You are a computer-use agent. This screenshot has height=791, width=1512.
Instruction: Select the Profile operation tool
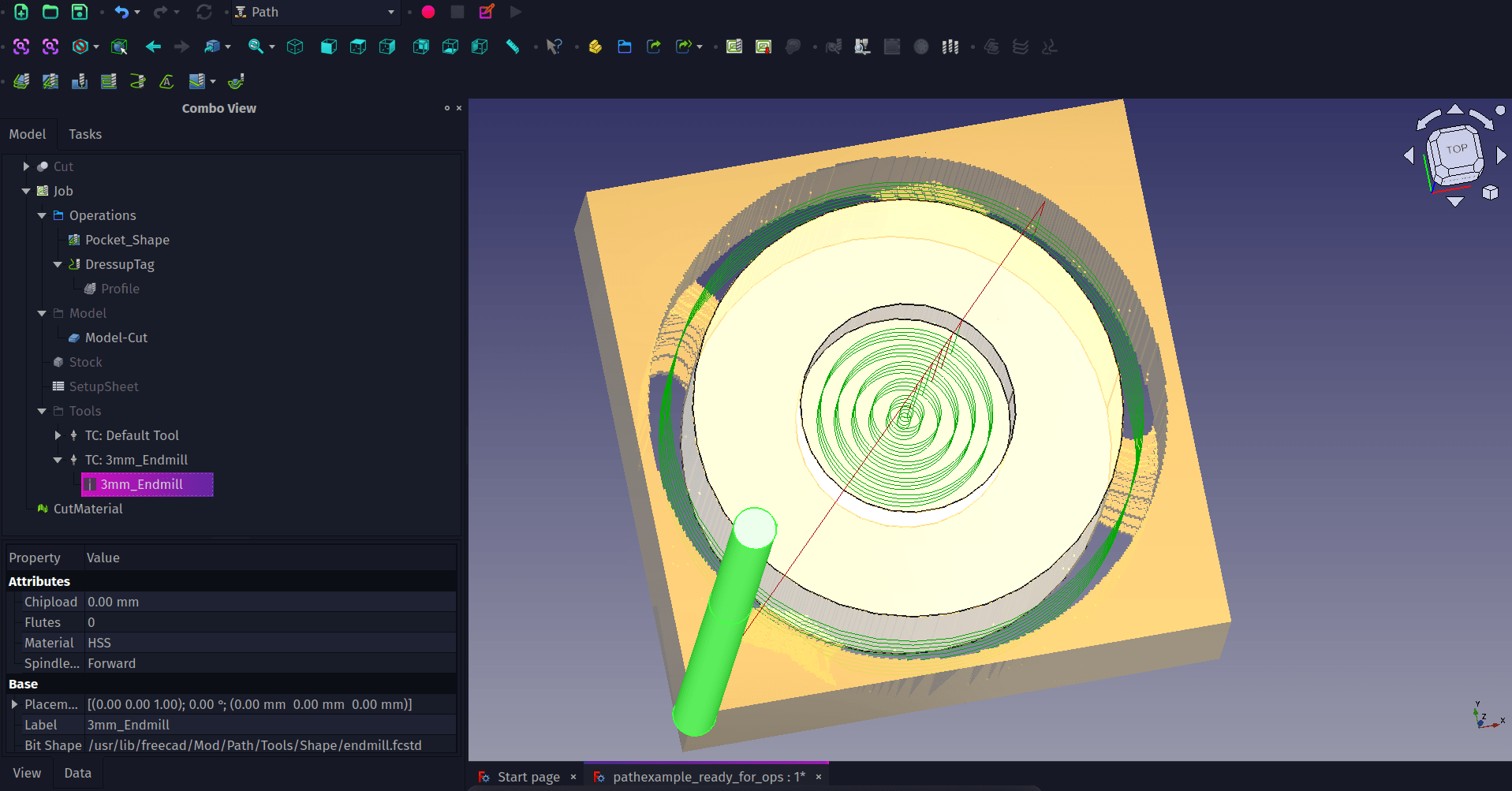point(21,81)
